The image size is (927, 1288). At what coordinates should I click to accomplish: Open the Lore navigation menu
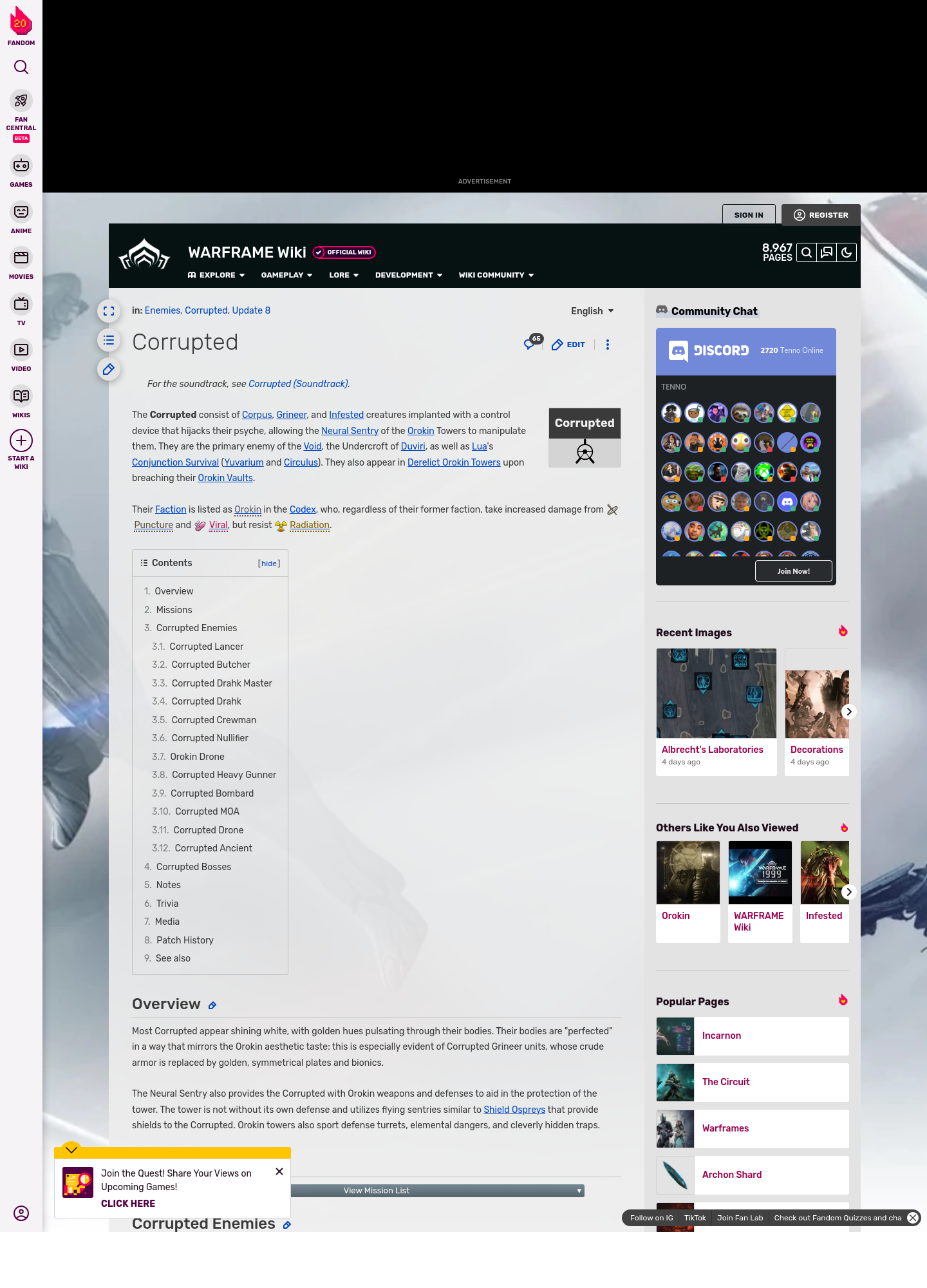(344, 275)
